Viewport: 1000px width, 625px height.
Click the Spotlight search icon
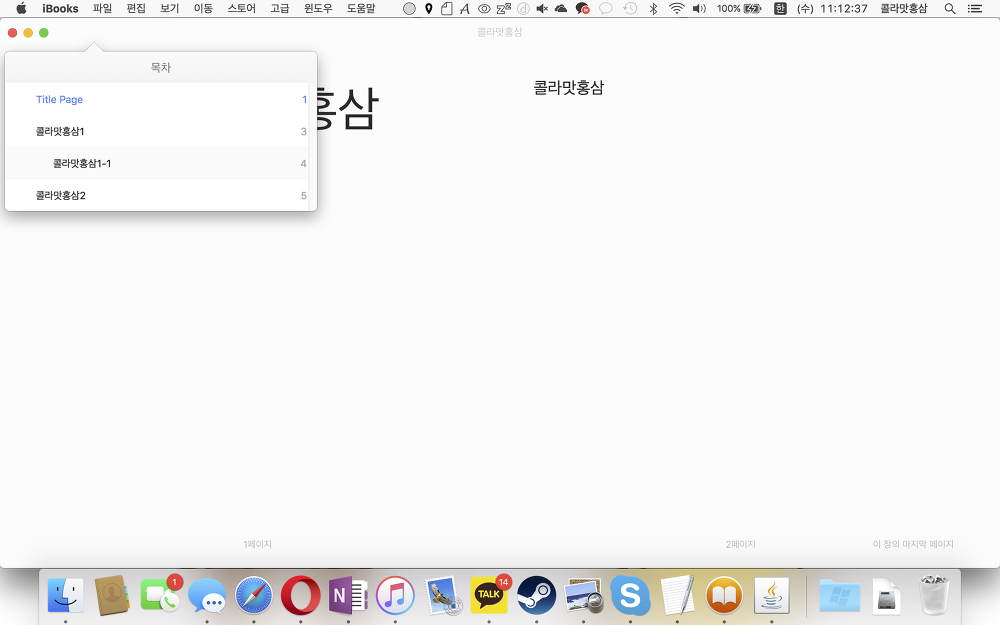pyautogui.click(x=949, y=8)
